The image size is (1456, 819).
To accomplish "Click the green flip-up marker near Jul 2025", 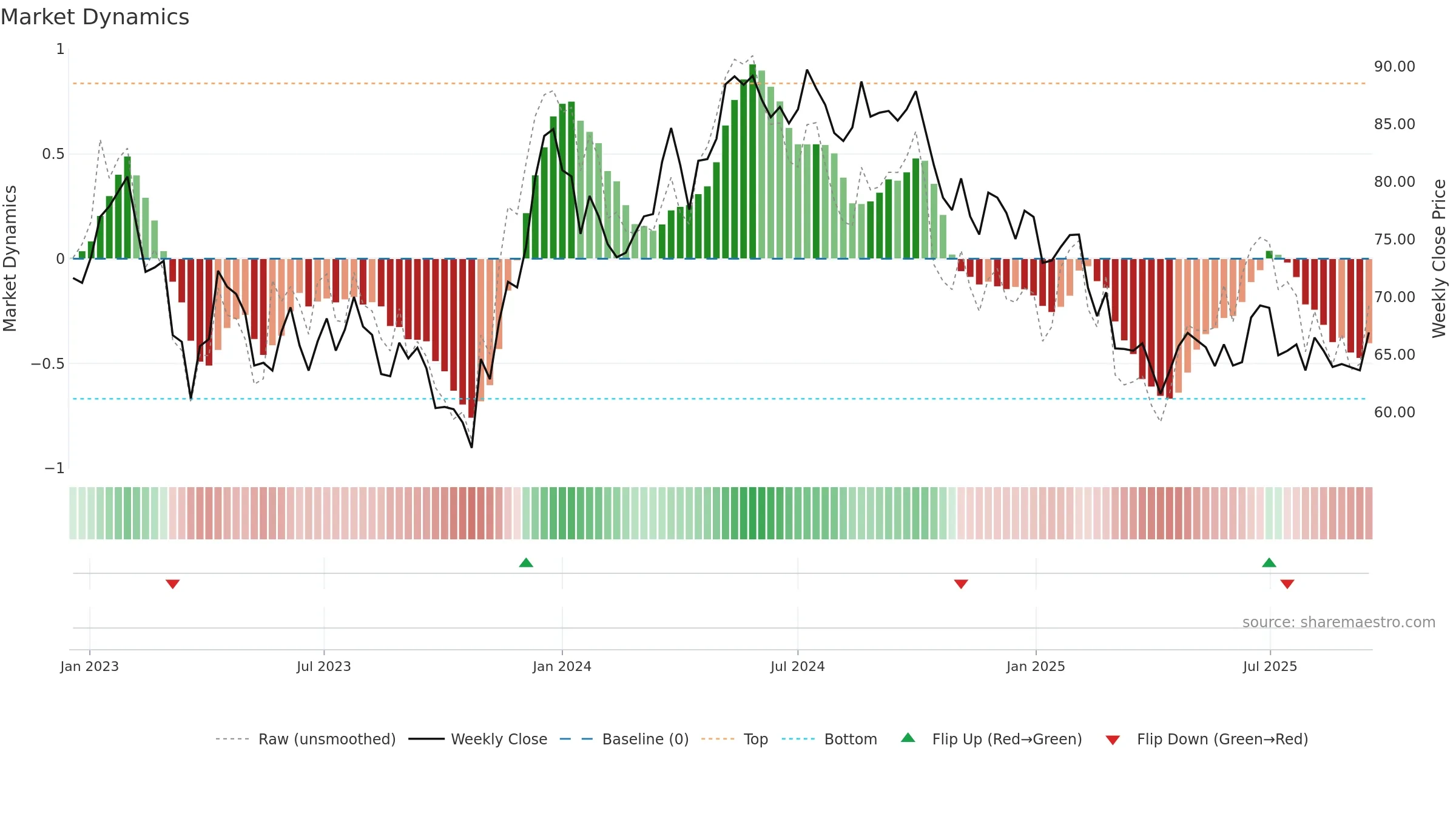I will tap(1269, 562).
